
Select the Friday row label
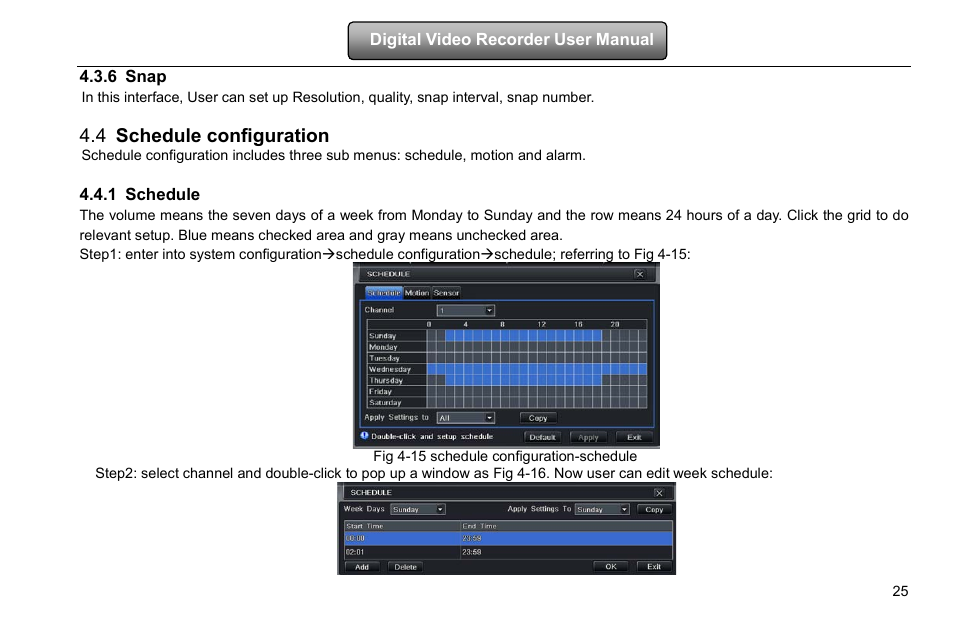396,391
